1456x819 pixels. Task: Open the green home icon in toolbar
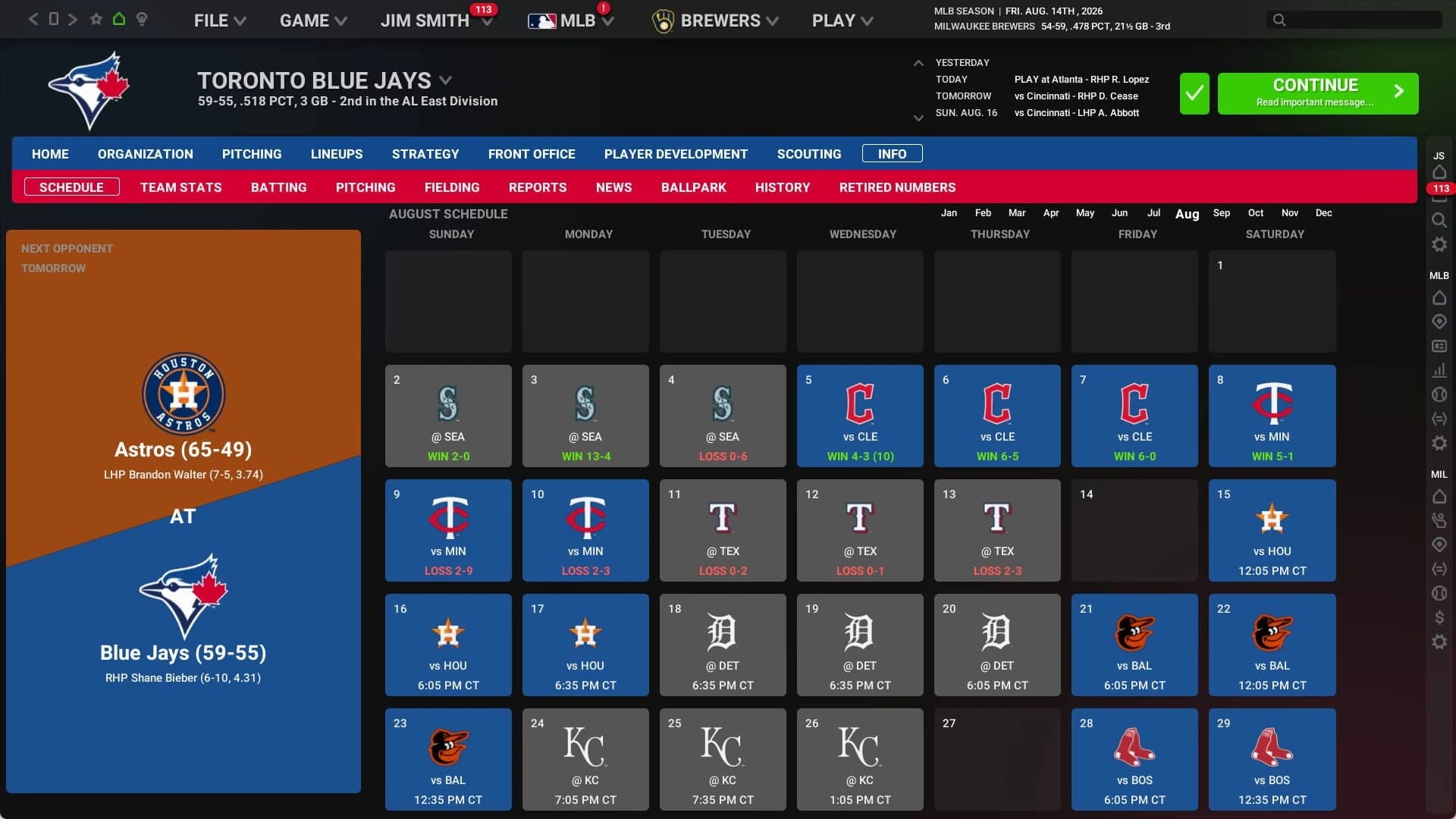click(x=119, y=19)
